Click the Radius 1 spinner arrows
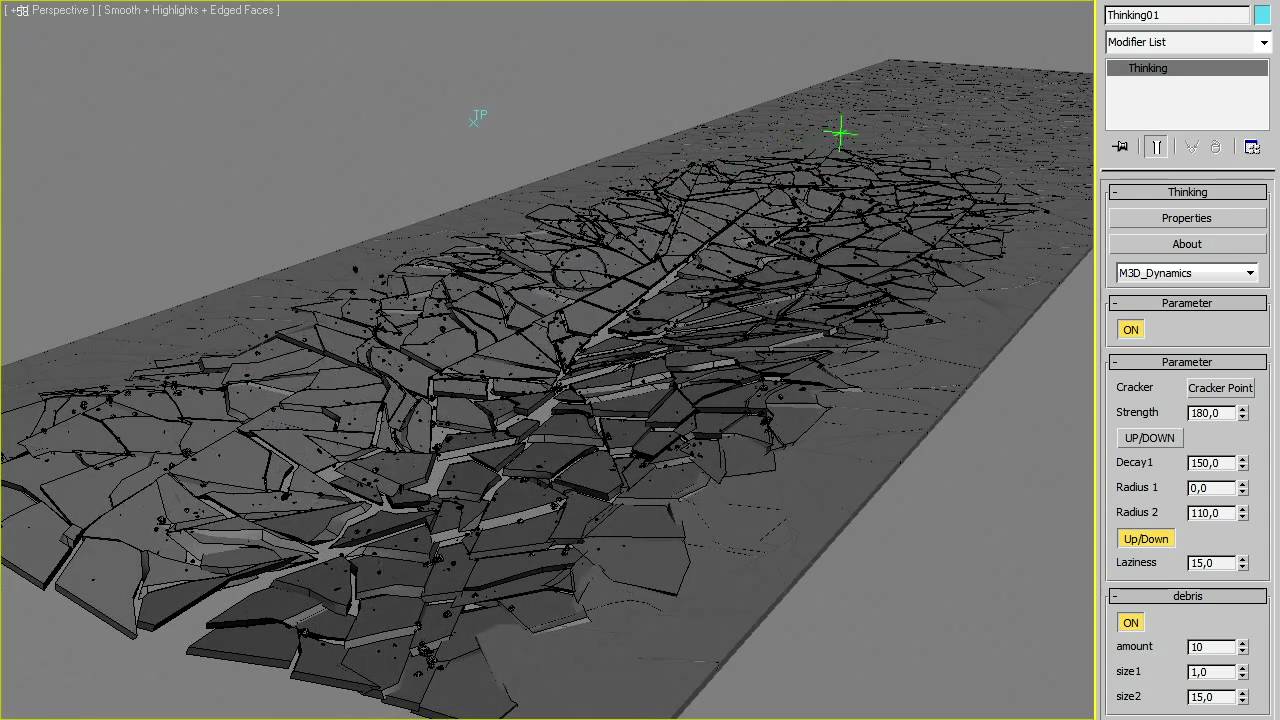 coord(1243,488)
